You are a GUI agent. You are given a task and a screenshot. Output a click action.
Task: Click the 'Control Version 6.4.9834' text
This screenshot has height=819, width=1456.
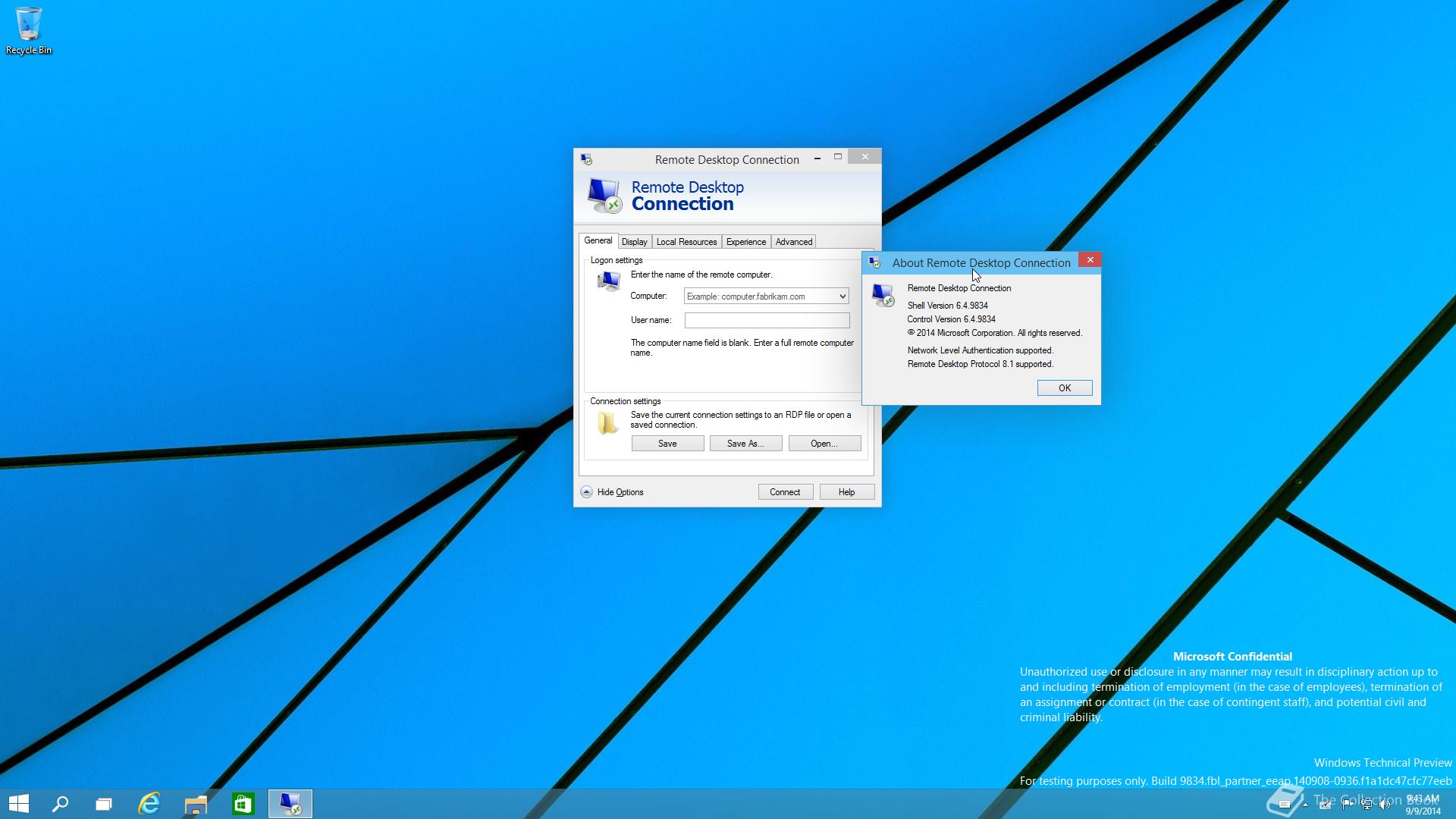(x=951, y=319)
